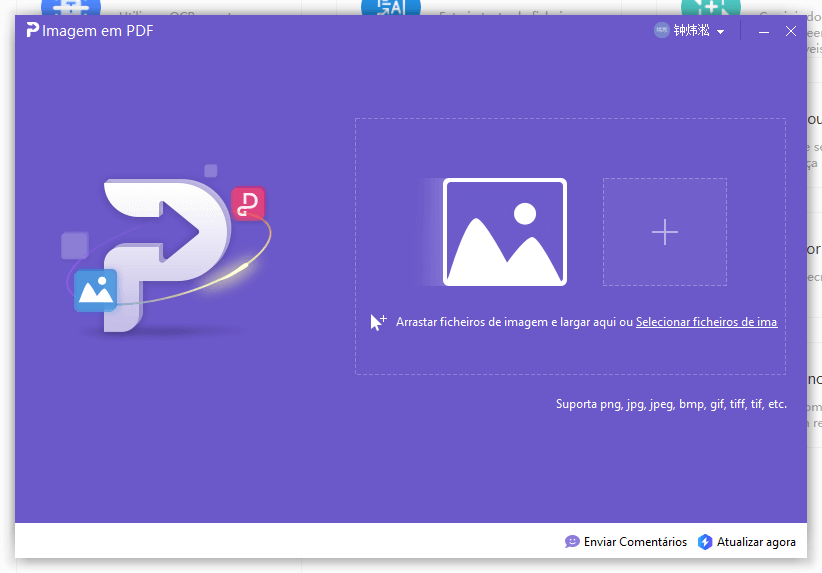Image resolution: width=822 pixels, height=573 pixels.
Task: Click the pink PDF badge icon
Action: (x=248, y=203)
